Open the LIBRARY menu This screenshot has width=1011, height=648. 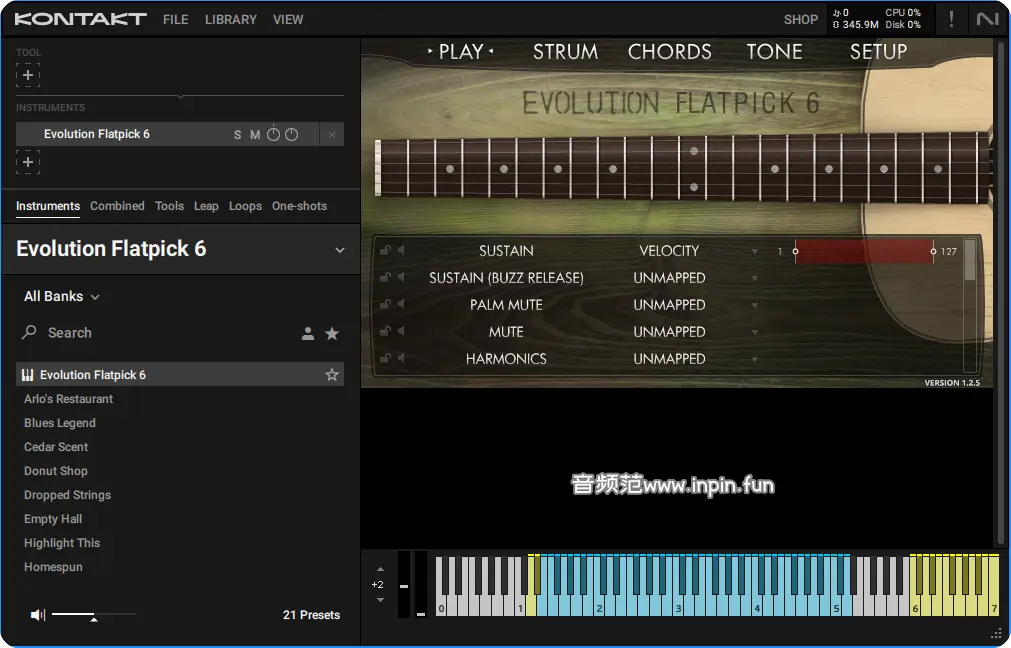(230, 19)
